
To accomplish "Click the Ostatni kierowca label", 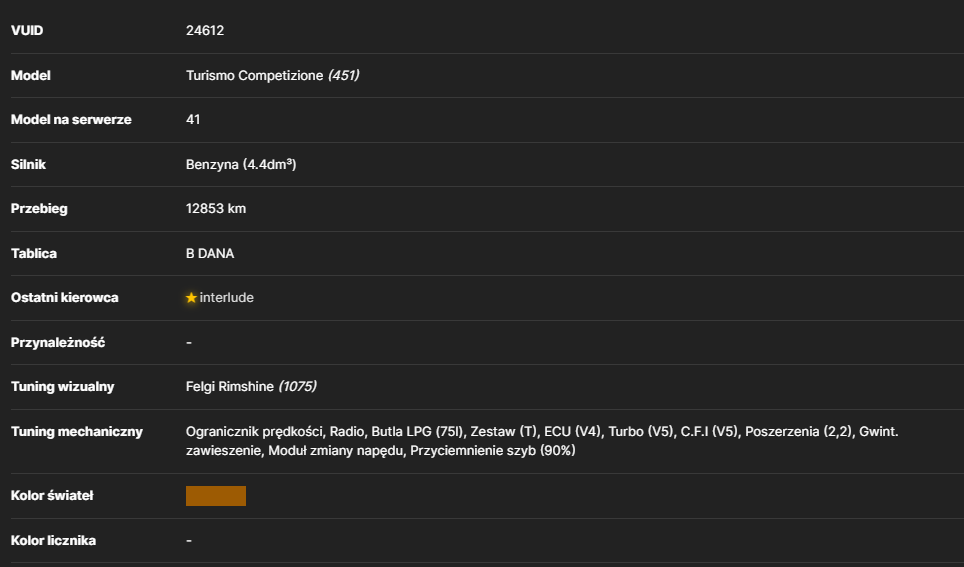I will pyautogui.click(x=65, y=298).
